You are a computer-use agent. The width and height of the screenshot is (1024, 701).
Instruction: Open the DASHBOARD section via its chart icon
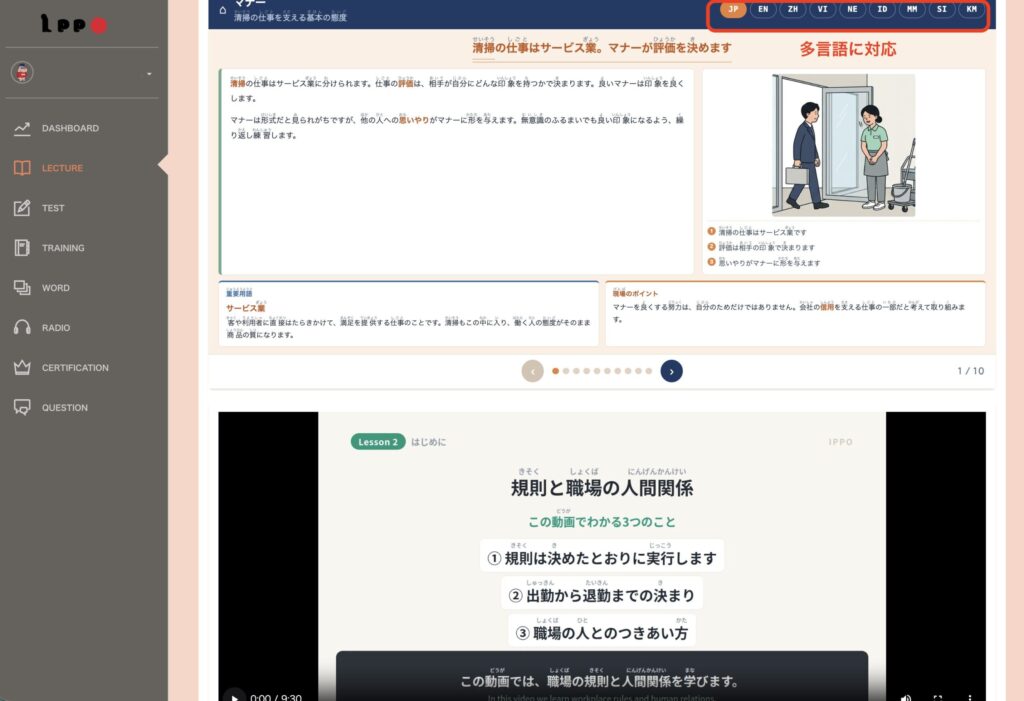pyautogui.click(x=22, y=129)
